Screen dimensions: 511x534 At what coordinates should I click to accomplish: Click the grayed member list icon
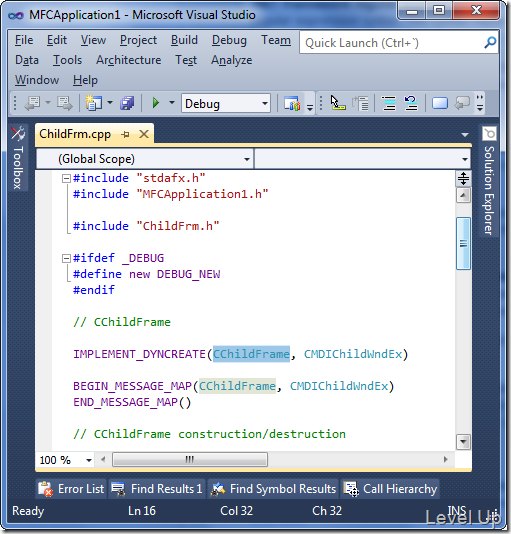[x=361, y=103]
